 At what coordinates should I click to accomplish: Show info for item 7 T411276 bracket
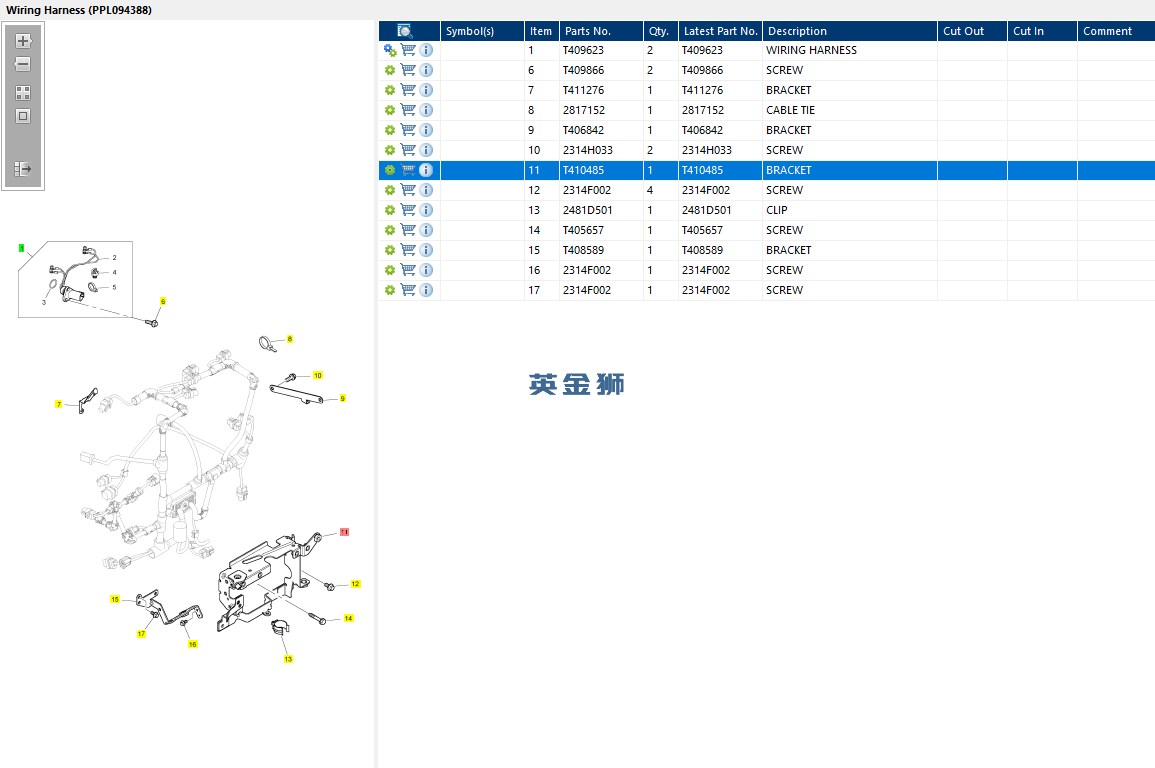[426, 90]
